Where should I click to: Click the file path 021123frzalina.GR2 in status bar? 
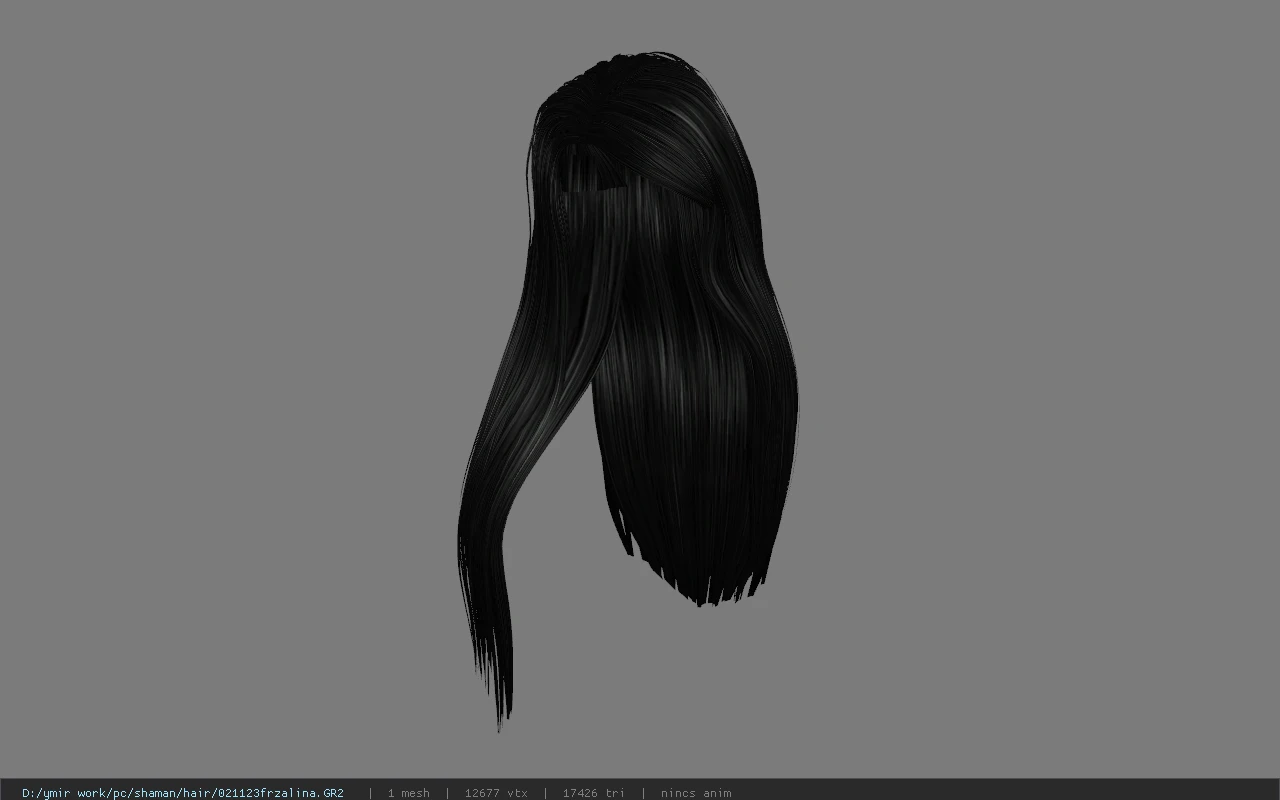tap(183, 793)
